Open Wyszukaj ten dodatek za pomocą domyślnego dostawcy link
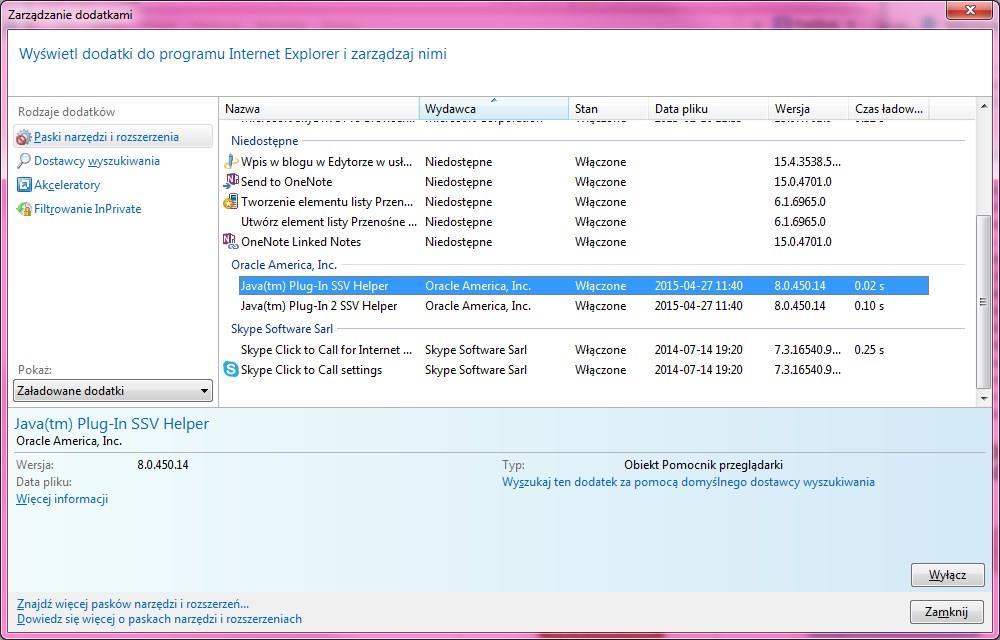Viewport: 1000px width, 640px height. tap(688, 482)
